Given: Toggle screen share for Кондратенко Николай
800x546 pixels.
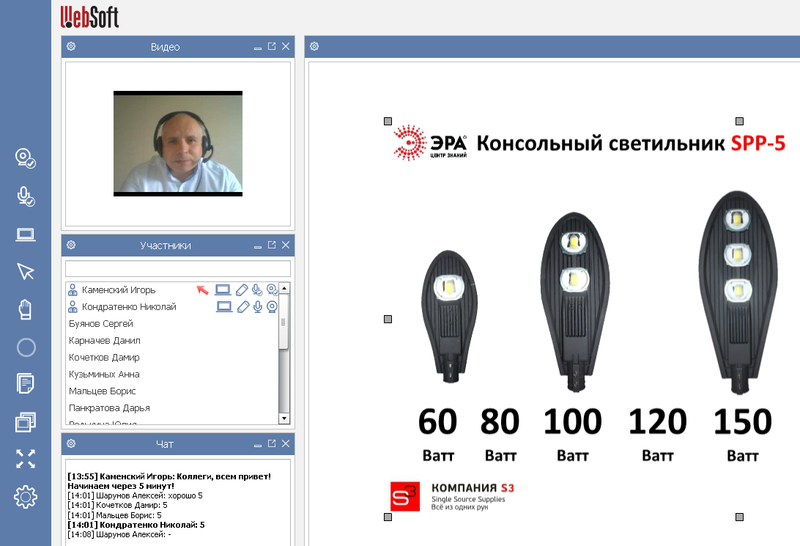Looking at the screenshot, I should point(224,307).
